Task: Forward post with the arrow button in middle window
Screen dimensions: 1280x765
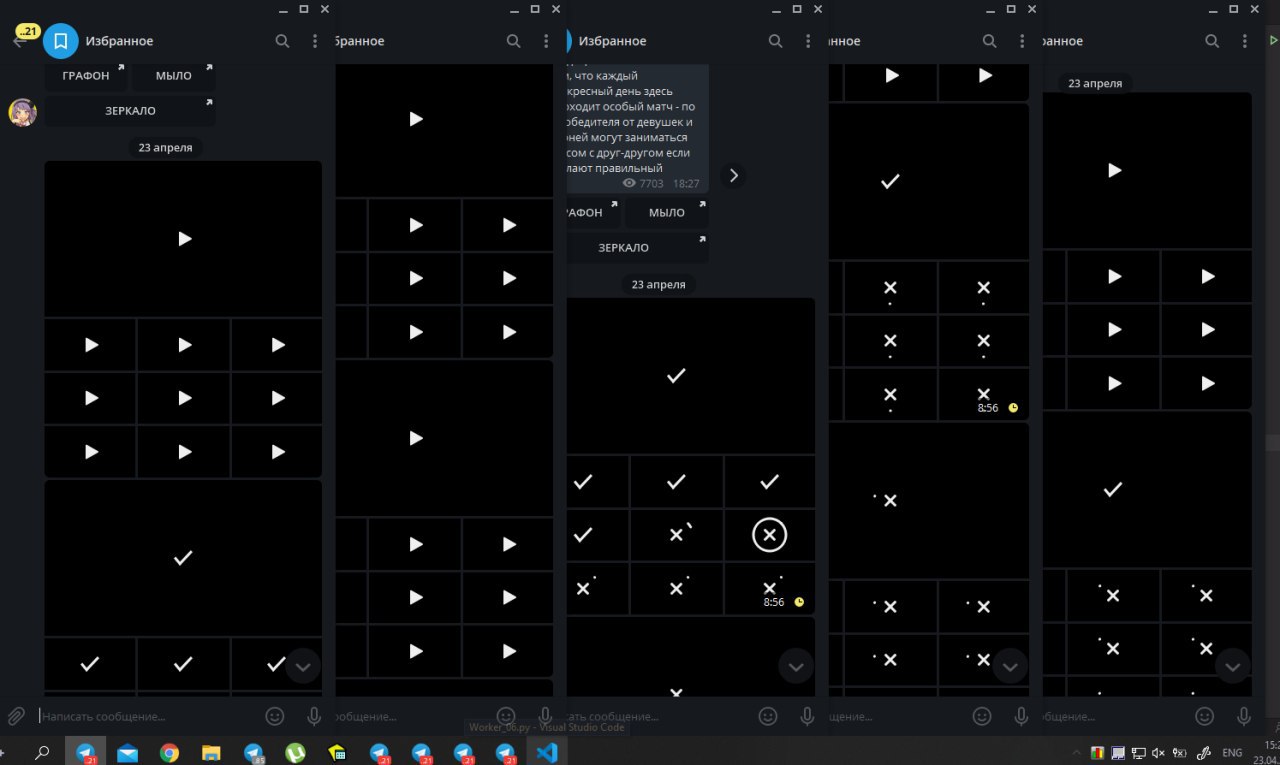Action: (733, 175)
